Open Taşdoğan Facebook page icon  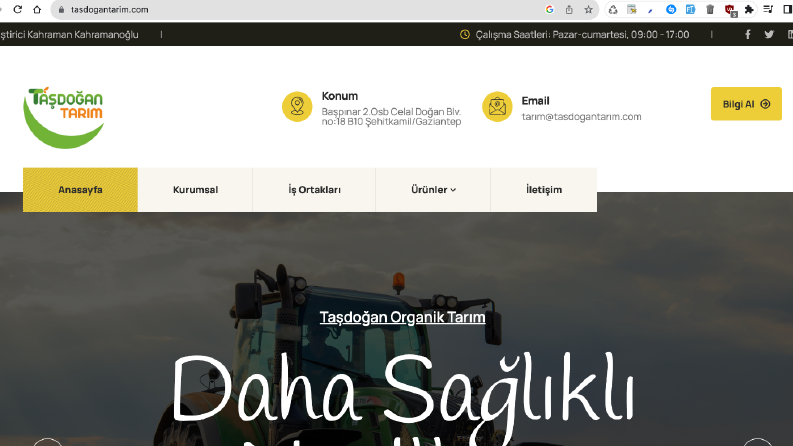[747, 34]
